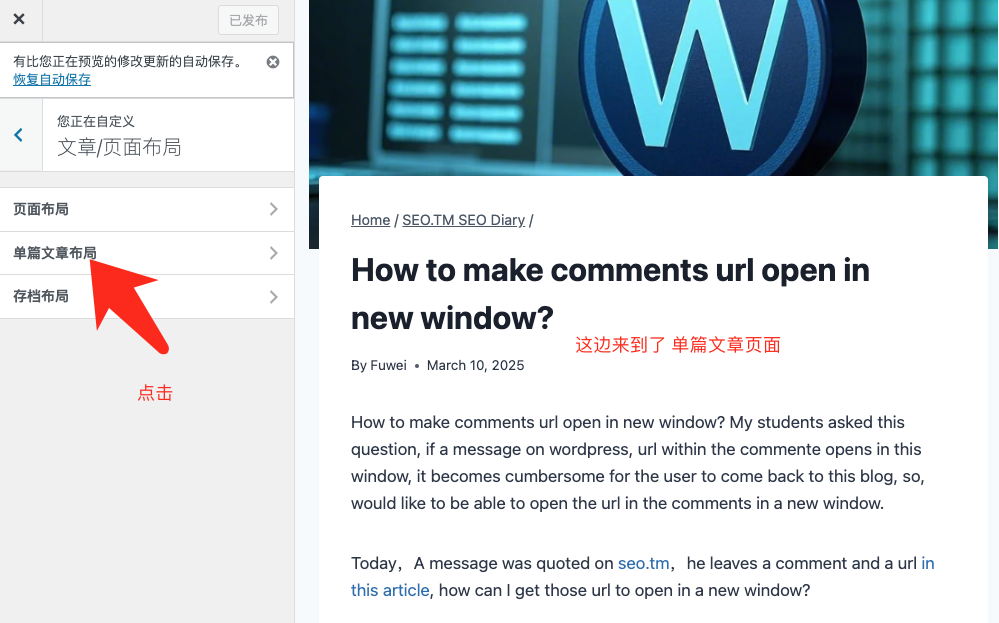Expand the arrow beside 页面布局
Screen dimensions: 999x623
pos(273,209)
